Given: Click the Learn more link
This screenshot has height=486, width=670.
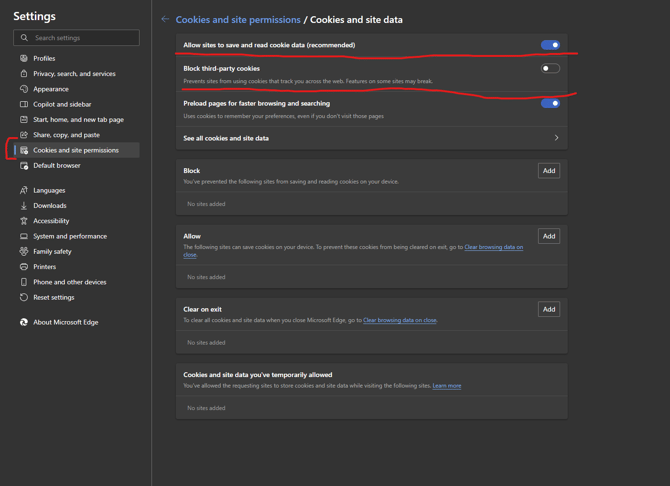Looking at the screenshot, I should point(447,386).
